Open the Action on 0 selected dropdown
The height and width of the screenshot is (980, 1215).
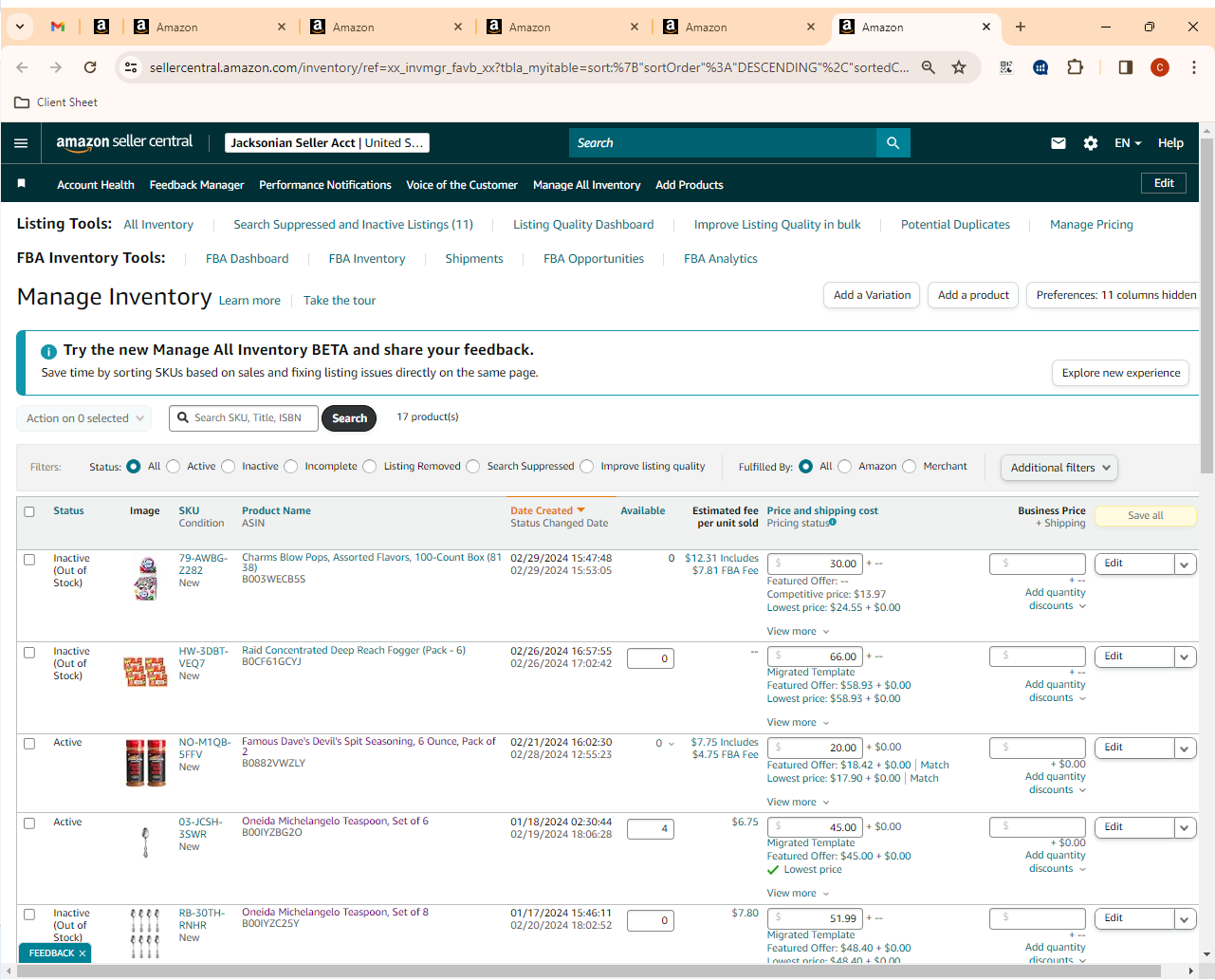[x=84, y=418]
